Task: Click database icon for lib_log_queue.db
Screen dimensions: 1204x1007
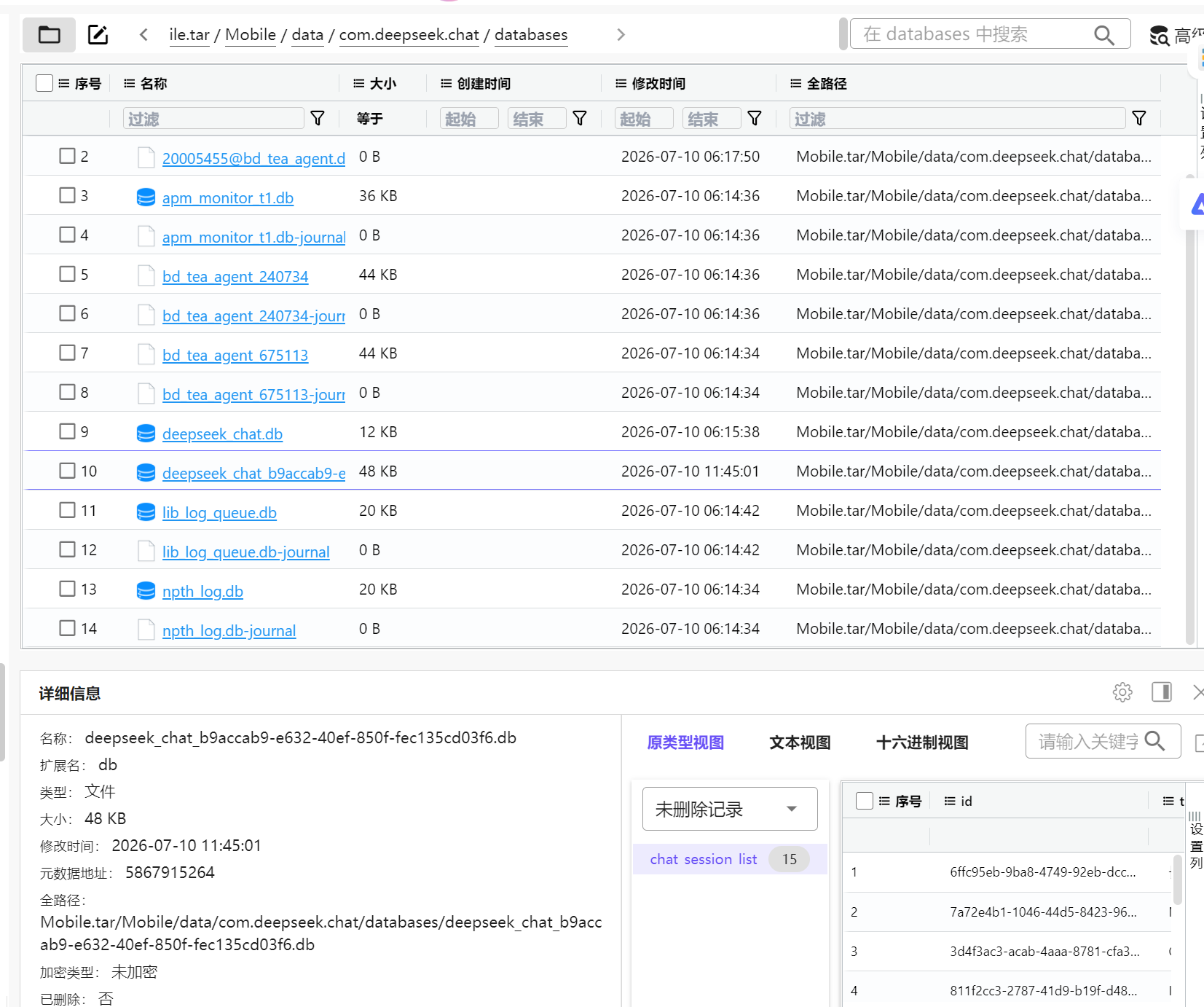Action: click(x=146, y=512)
